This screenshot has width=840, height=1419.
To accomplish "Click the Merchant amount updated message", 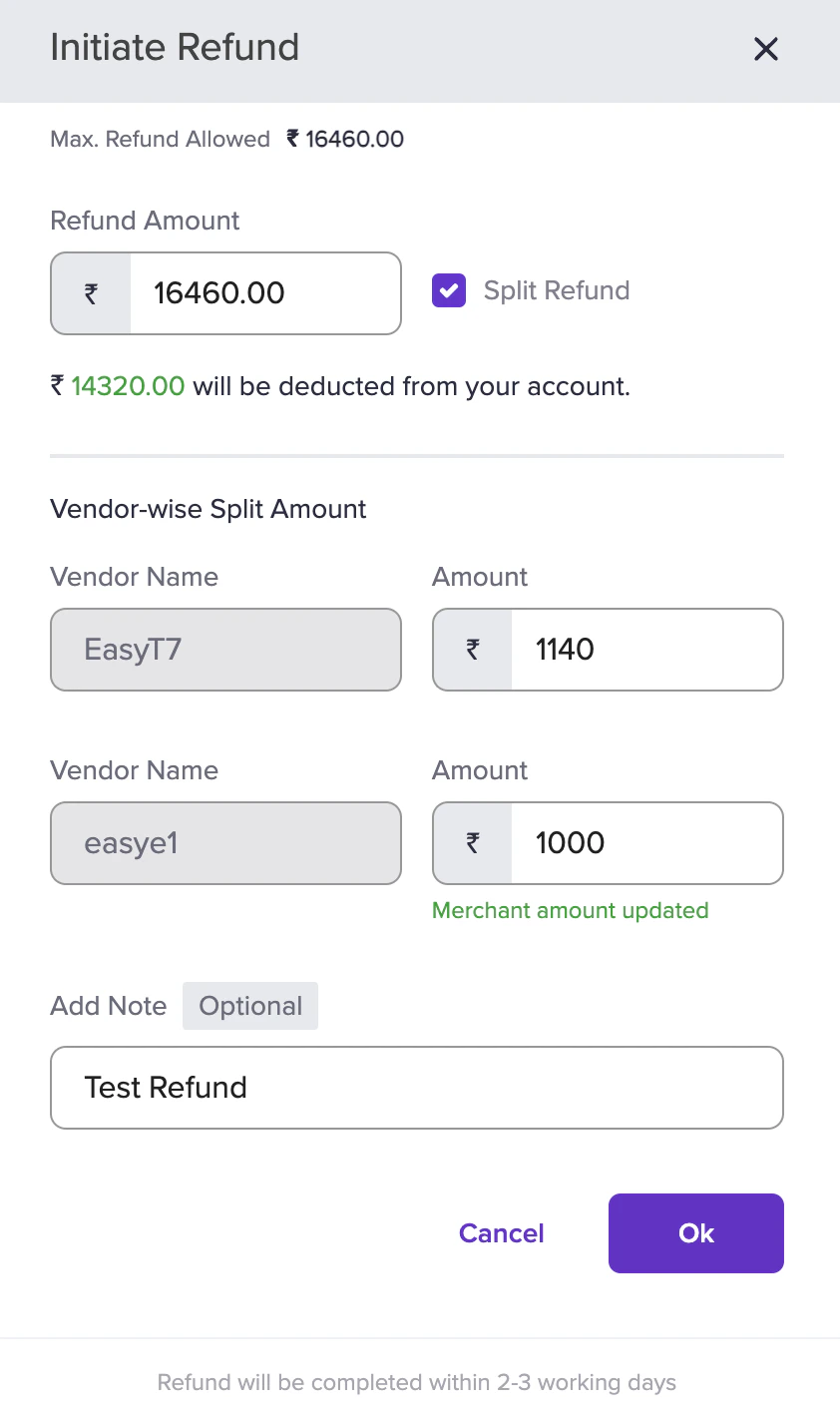I will pos(570,910).
